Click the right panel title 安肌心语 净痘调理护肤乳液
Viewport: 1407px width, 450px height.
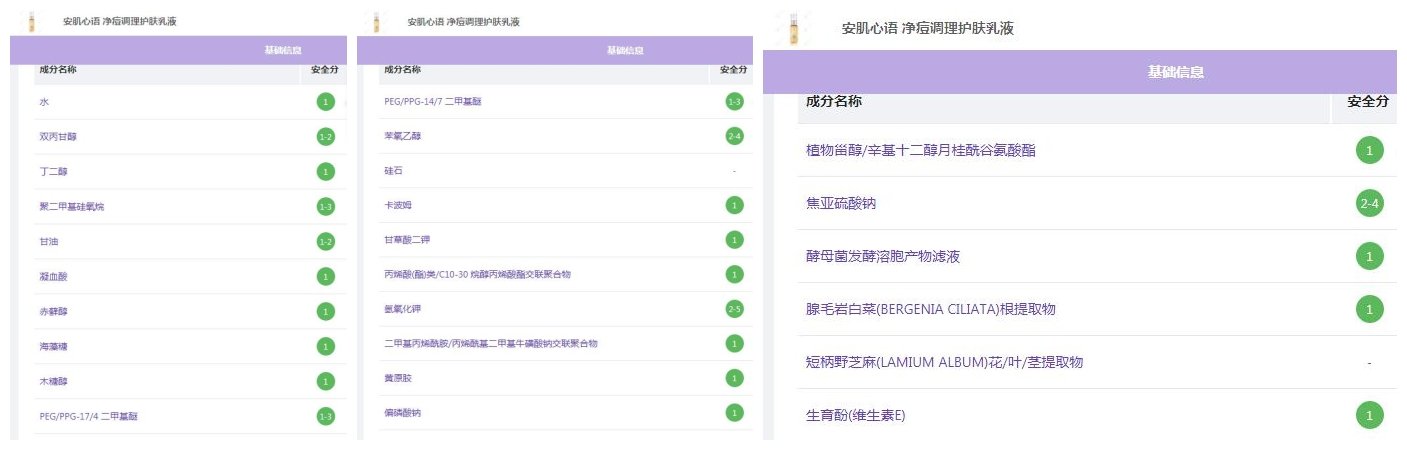pyautogui.click(x=928, y=28)
